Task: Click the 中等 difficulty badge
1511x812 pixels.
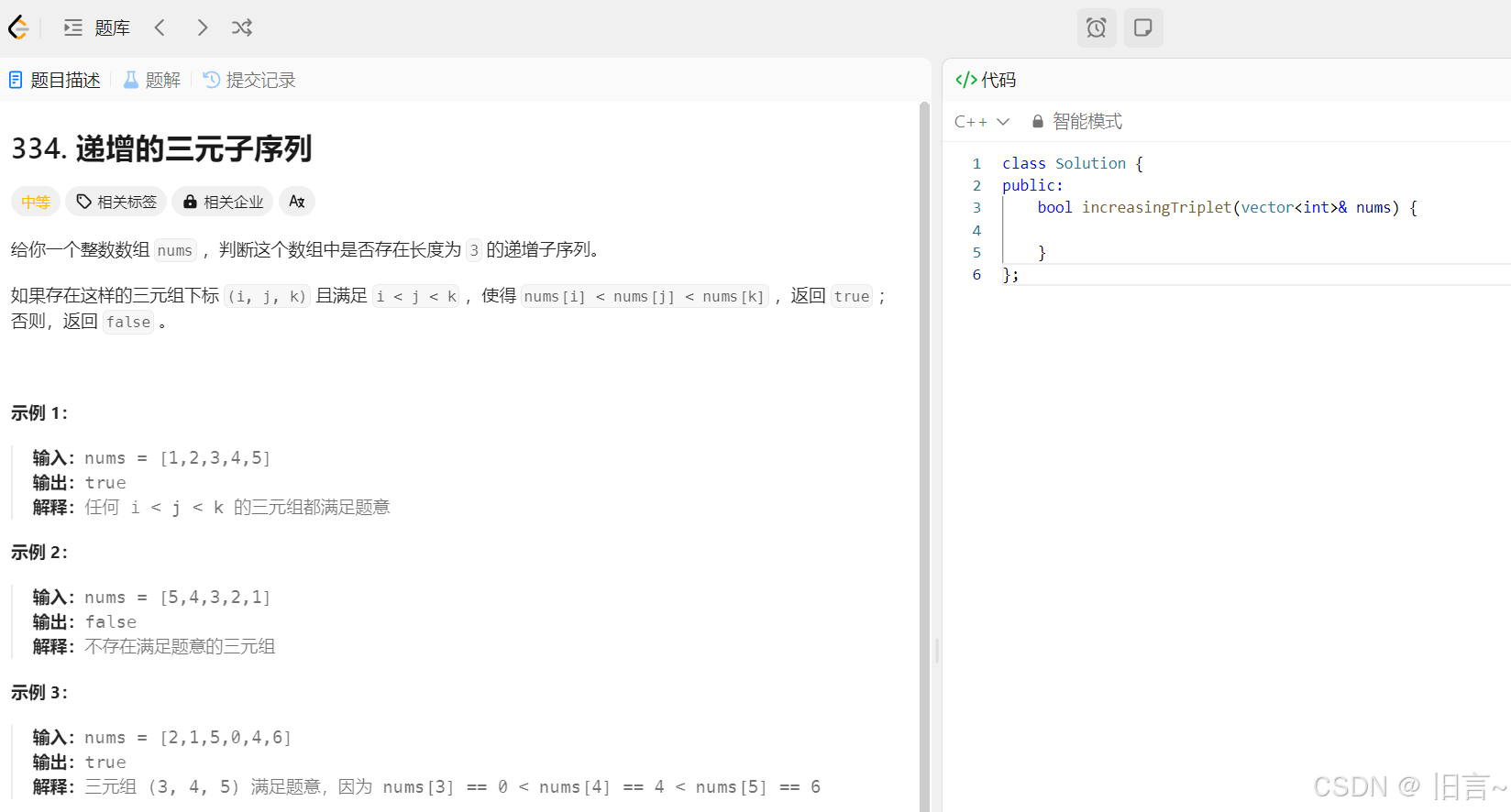Action: 36,202
